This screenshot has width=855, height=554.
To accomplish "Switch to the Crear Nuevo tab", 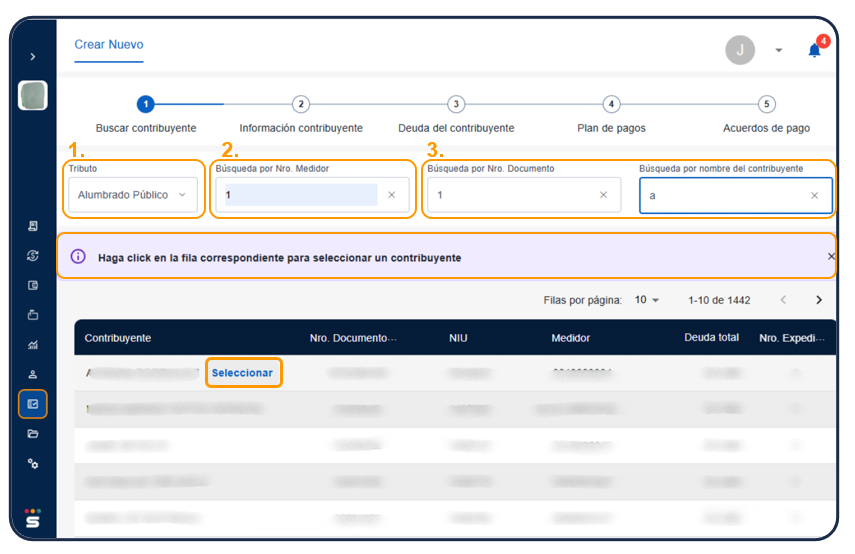I will pos(109,45).
